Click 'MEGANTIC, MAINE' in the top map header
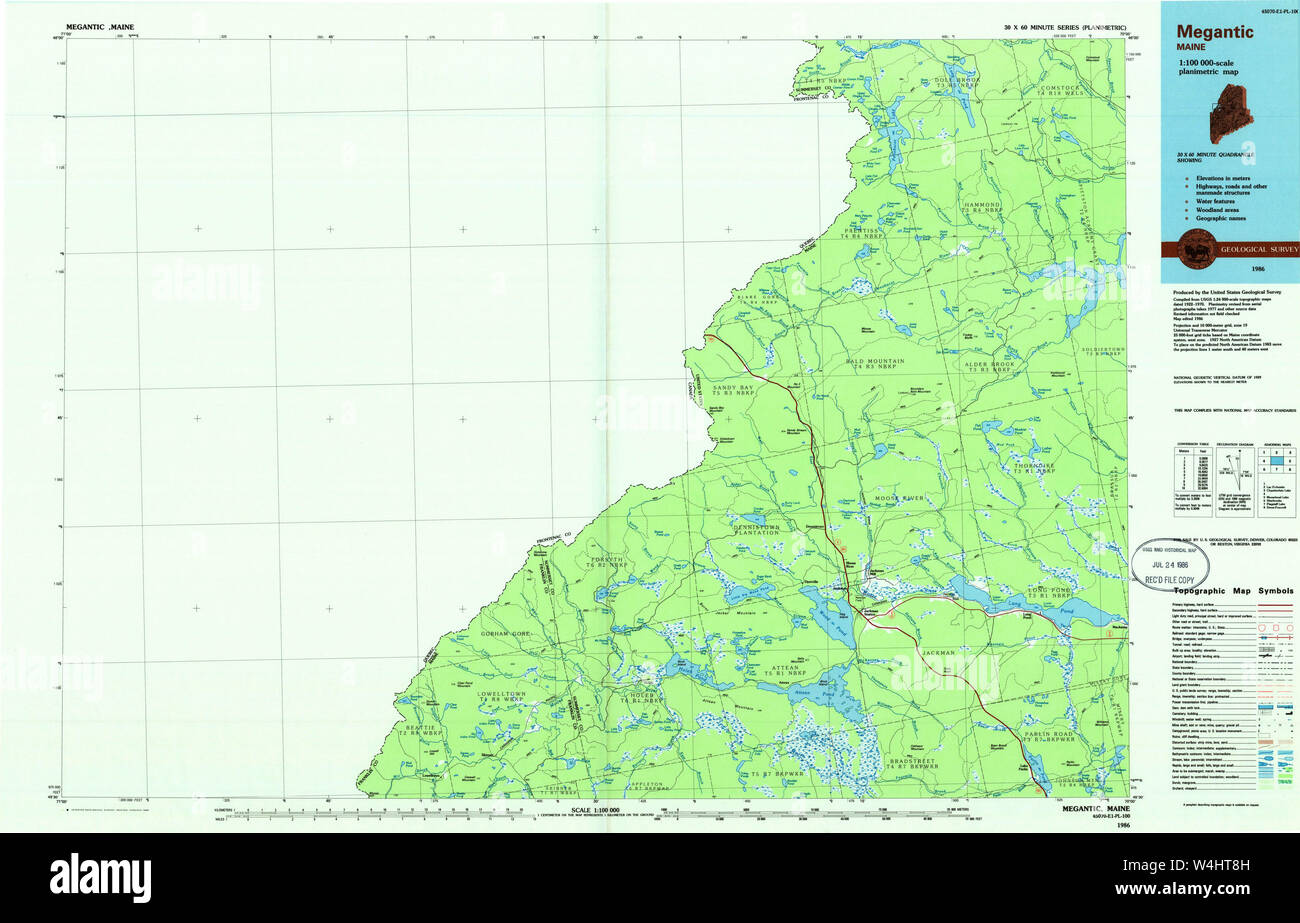 pos(100,27)
